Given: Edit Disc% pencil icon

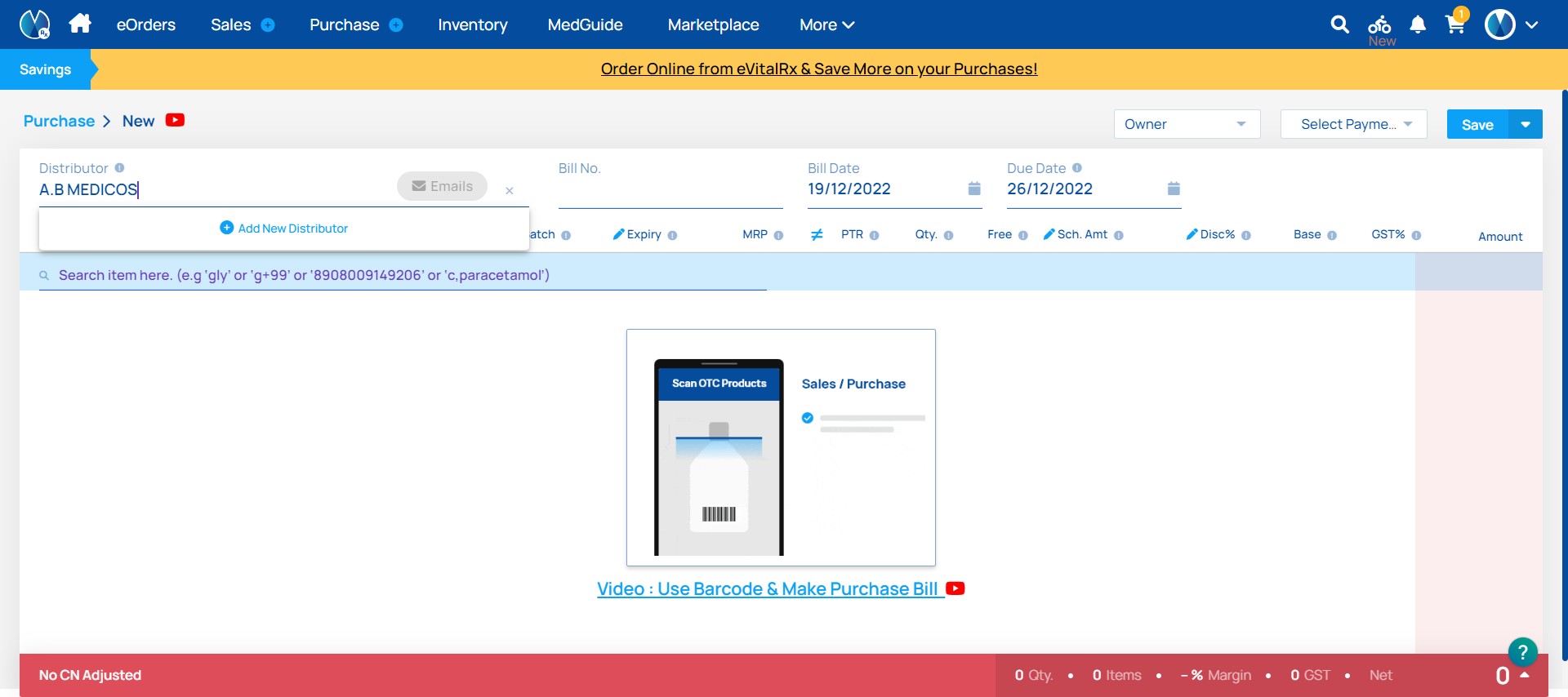Looking at the screenshot, I should click(x=1192, y=234).
